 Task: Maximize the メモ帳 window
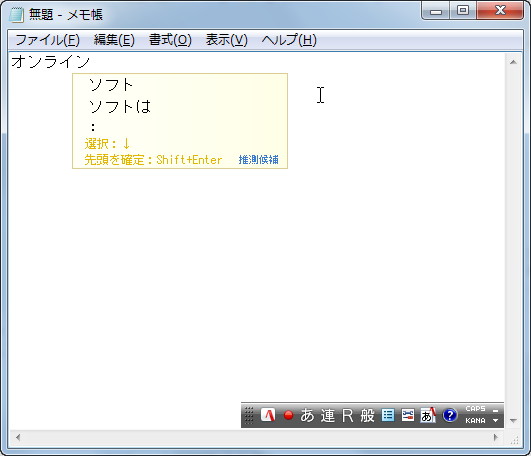(463, 10)
